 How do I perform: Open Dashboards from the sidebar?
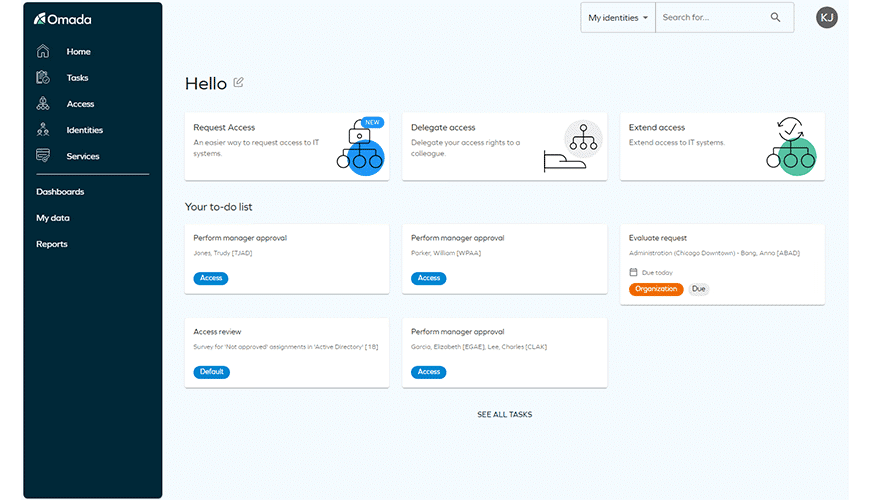pos(60,192)
